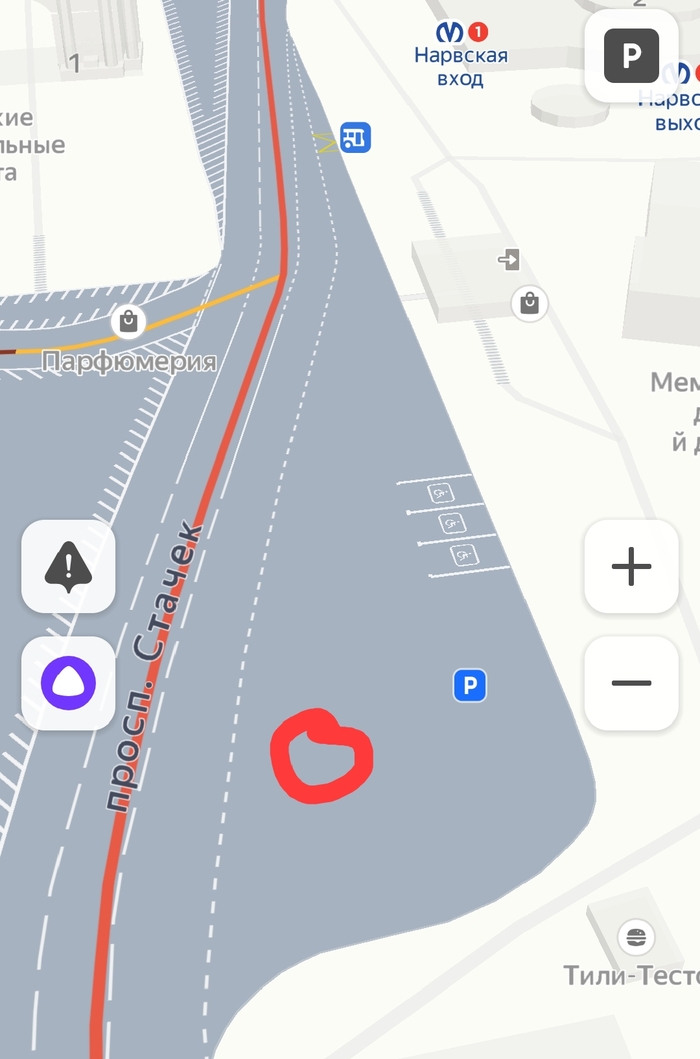The height and width of the screenshot is (1059, 700).
Task: Tap the Тили-Тесто burger icon
Action: pos(636,937)
